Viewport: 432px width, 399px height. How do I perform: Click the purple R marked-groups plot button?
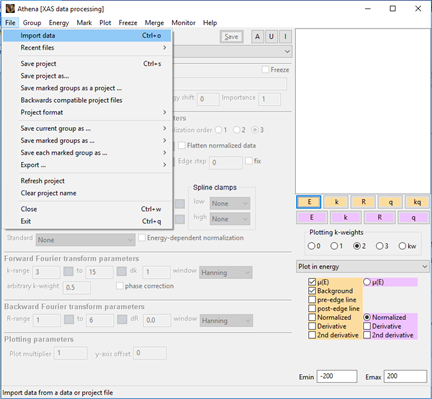[x=380, y=217]
